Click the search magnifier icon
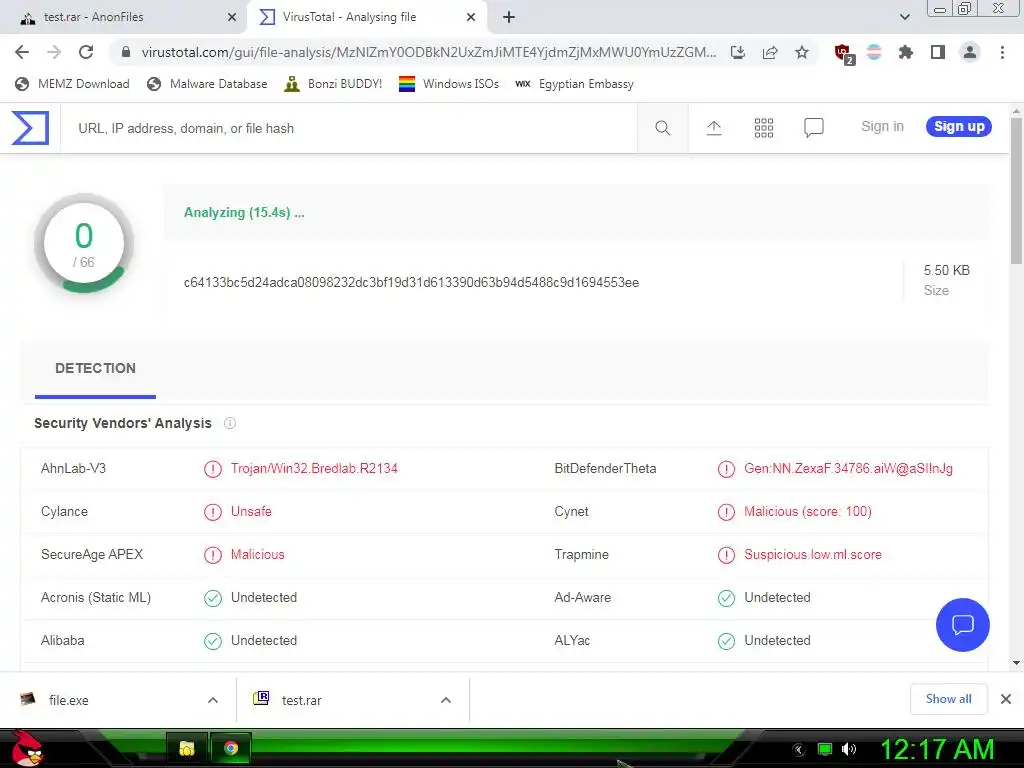1024x768 pixels. (662, 128)
